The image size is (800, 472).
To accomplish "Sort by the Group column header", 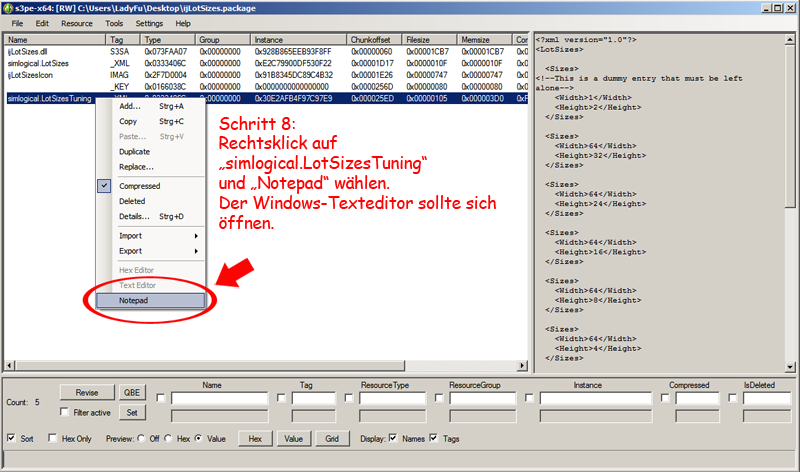I will point(222,40).
